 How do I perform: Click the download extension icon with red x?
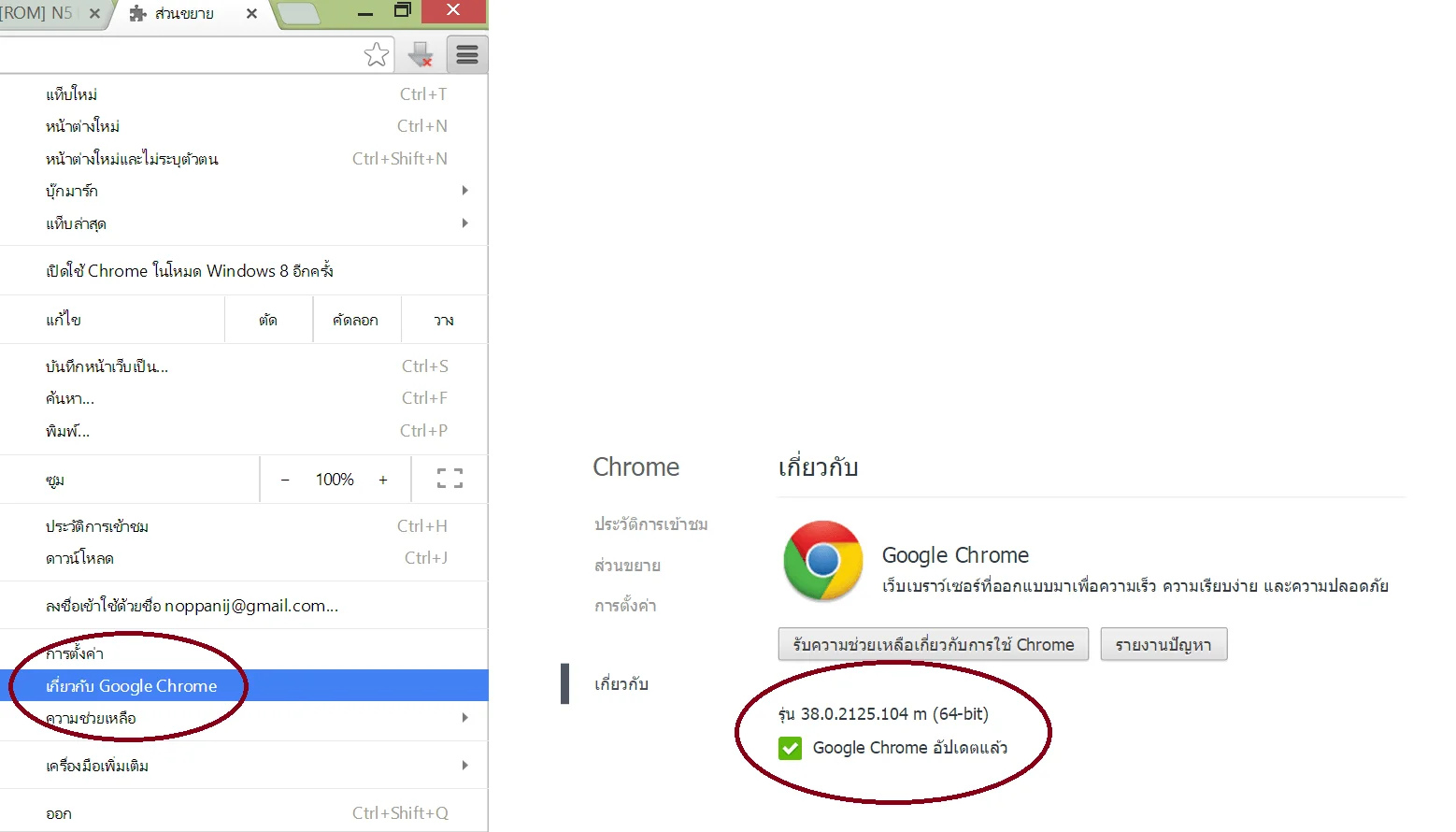[421, 55]
